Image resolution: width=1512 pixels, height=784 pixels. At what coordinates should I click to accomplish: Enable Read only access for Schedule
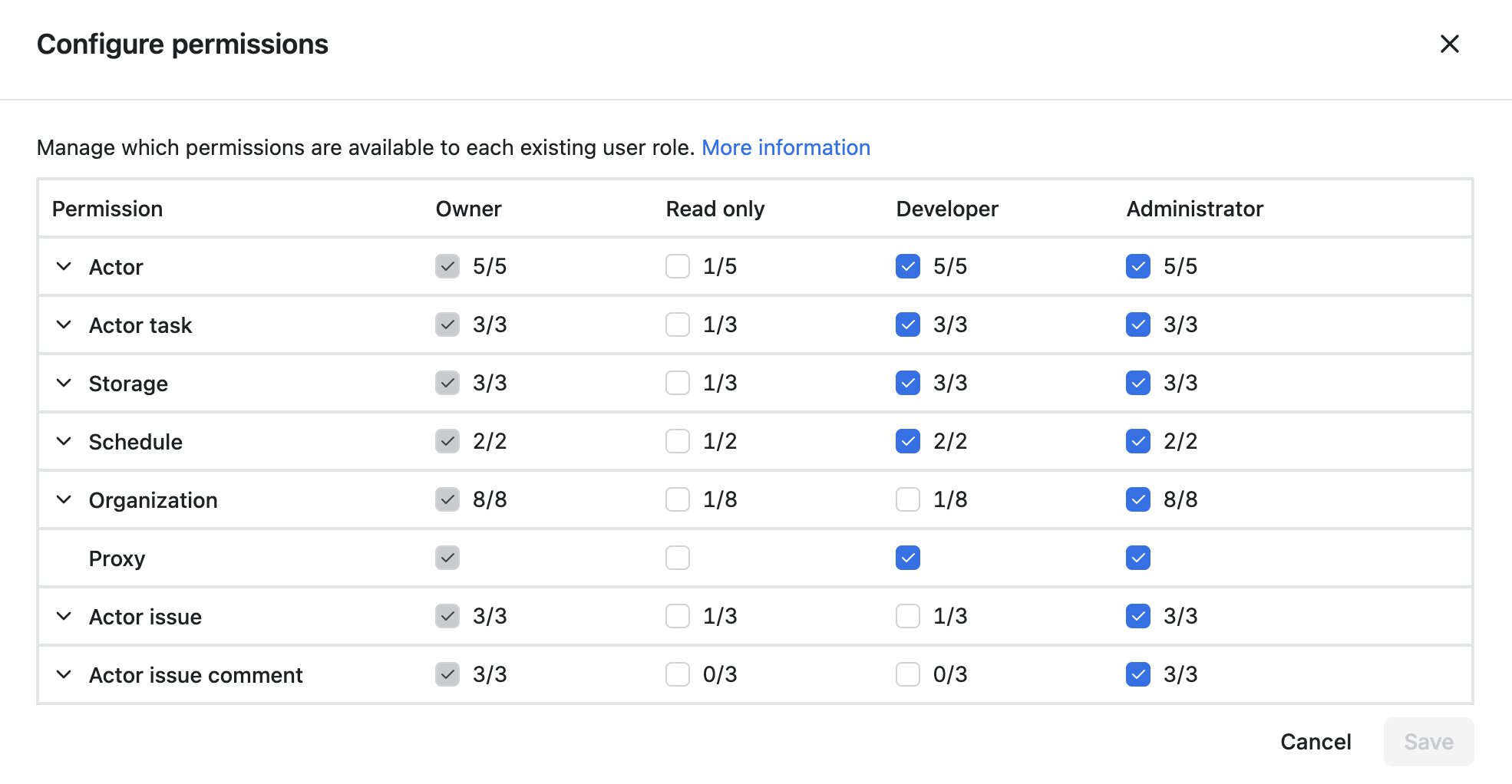pyautogui.click(x=677, y=441)
